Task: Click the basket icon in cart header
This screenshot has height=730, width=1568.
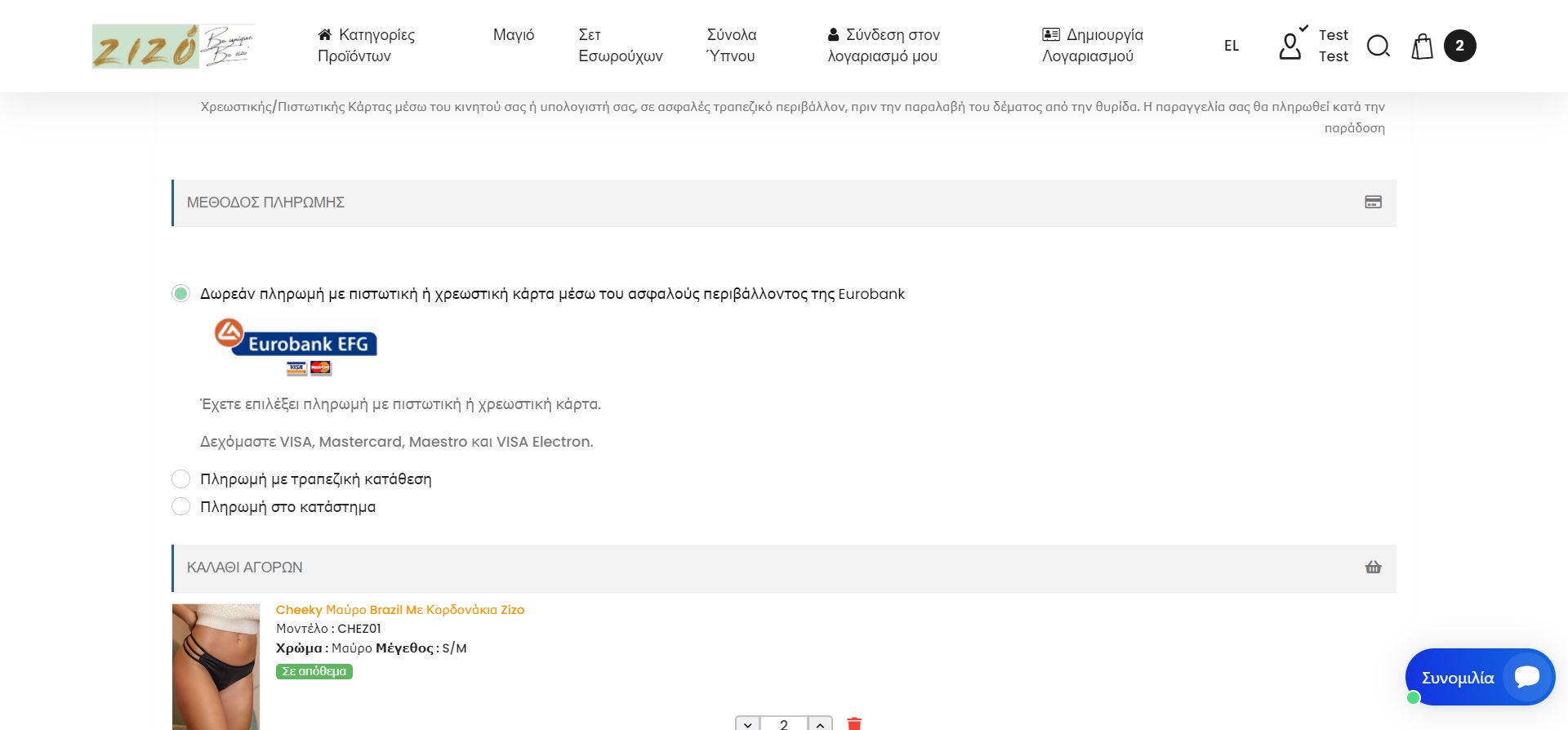Action: click(x=1373, y=568)
